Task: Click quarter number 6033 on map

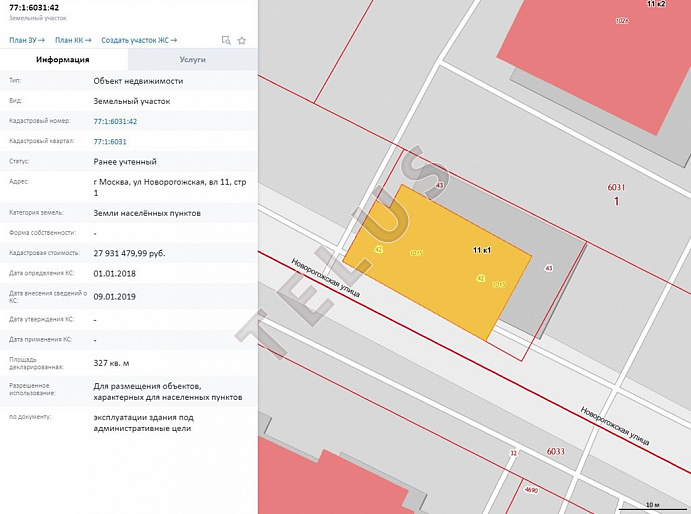Action: [x=555, y=451]
